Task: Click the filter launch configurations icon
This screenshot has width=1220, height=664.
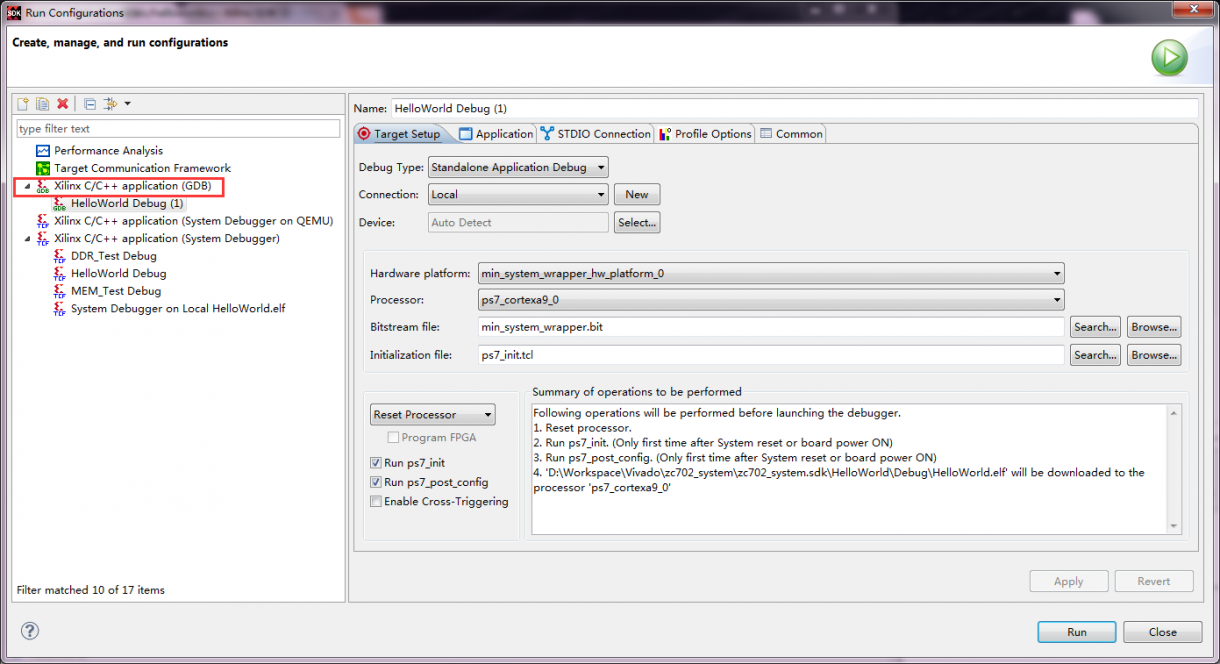Action: (x=110, y=104)
